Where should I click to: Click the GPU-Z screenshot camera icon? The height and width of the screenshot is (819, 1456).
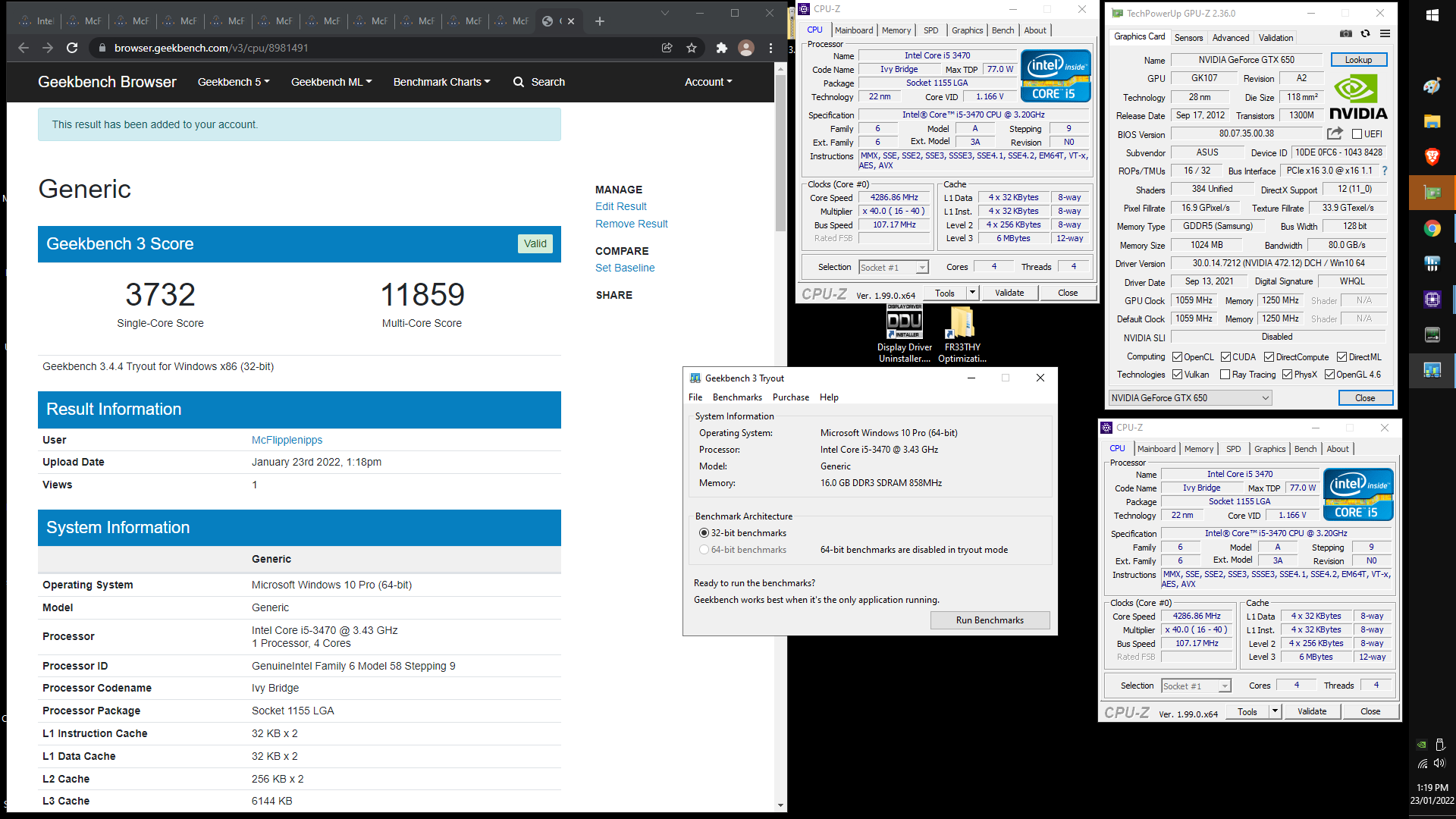1345,34
